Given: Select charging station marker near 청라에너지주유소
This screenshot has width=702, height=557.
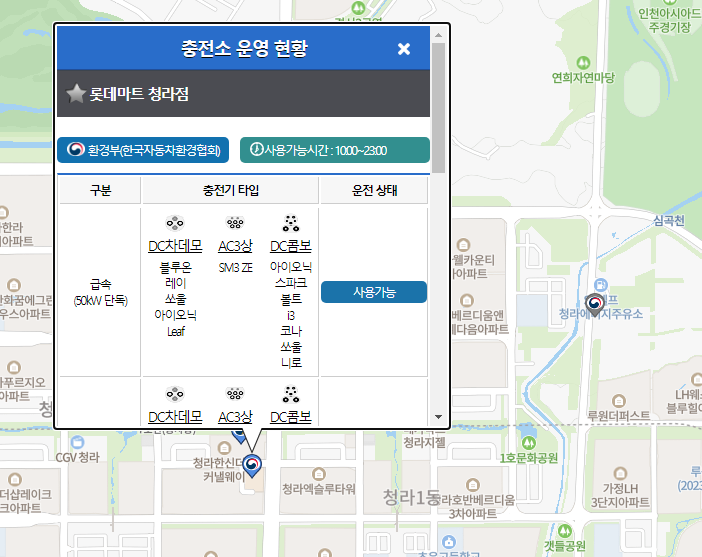Looking at the screenshot, I should (595, 305).
